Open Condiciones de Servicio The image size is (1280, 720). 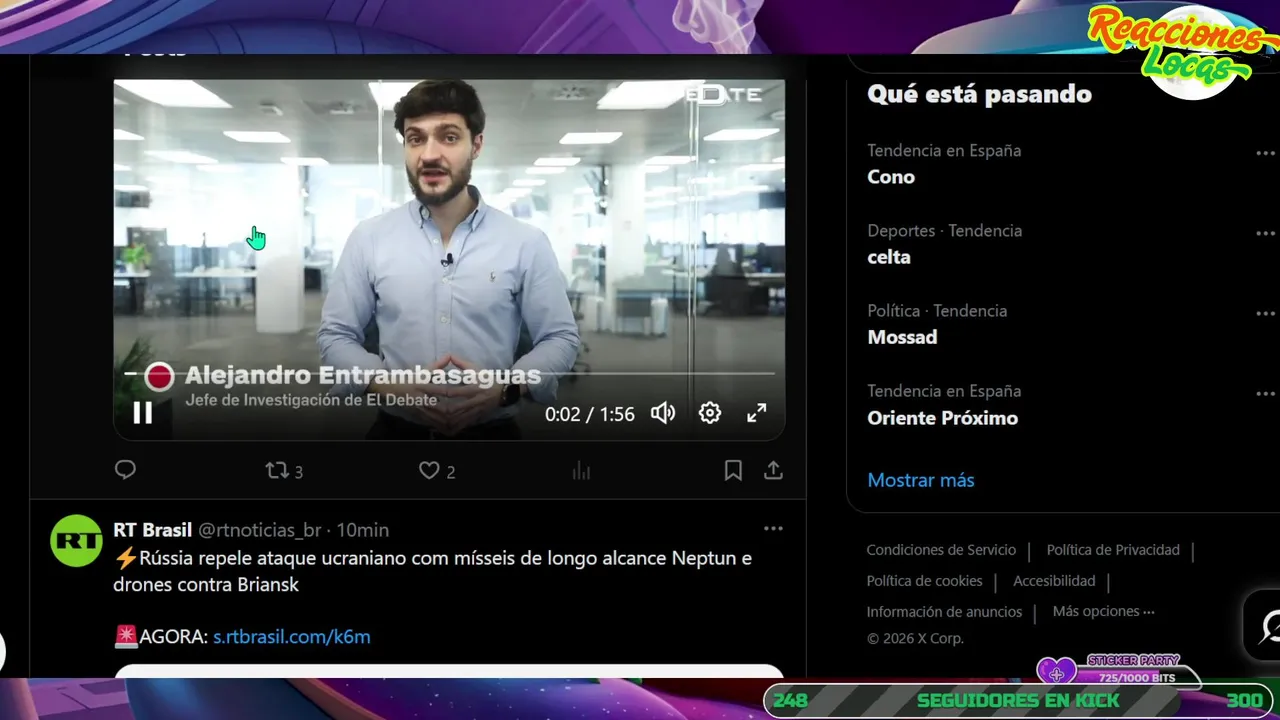pyautogui.click(x=941, y=550)
